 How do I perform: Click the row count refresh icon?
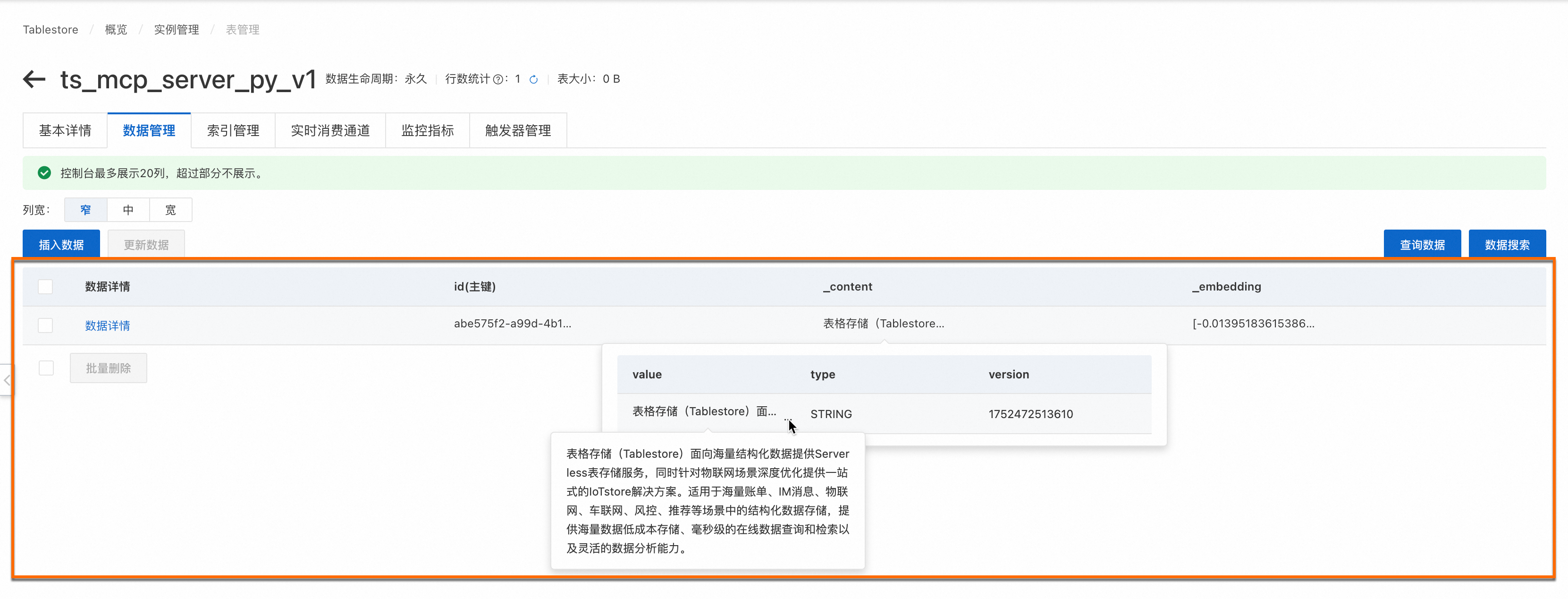pos(534,79)
